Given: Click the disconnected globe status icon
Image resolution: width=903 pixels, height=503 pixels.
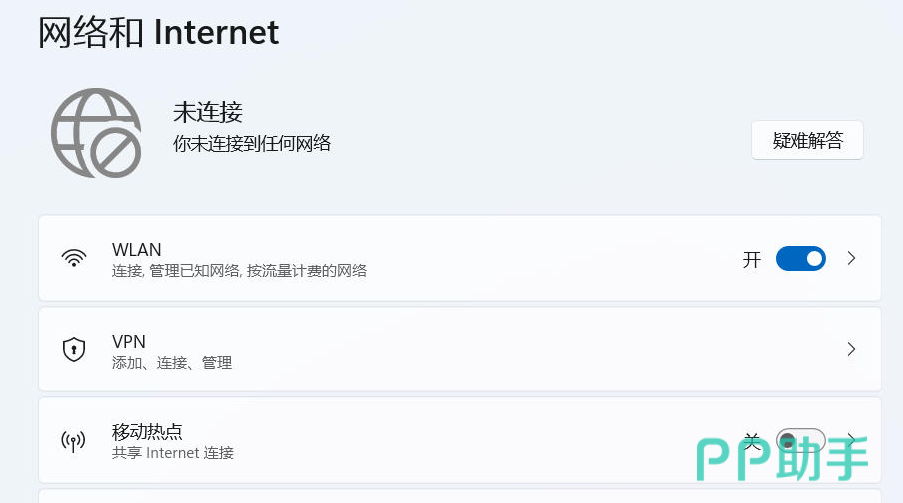Looking at the screenshot, I should [96, 133].
